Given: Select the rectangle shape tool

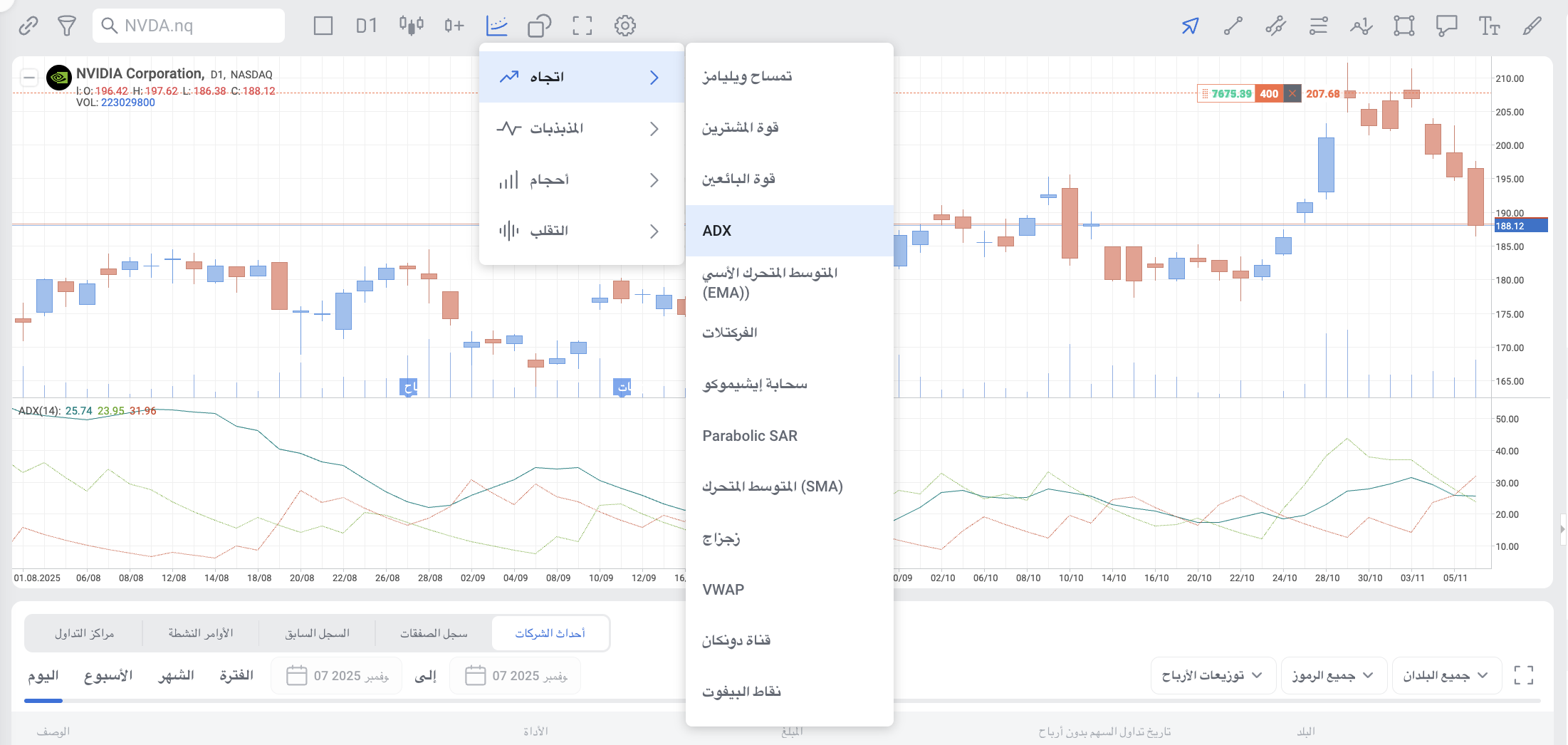Looking at the screenshot, I should 1404,26.
